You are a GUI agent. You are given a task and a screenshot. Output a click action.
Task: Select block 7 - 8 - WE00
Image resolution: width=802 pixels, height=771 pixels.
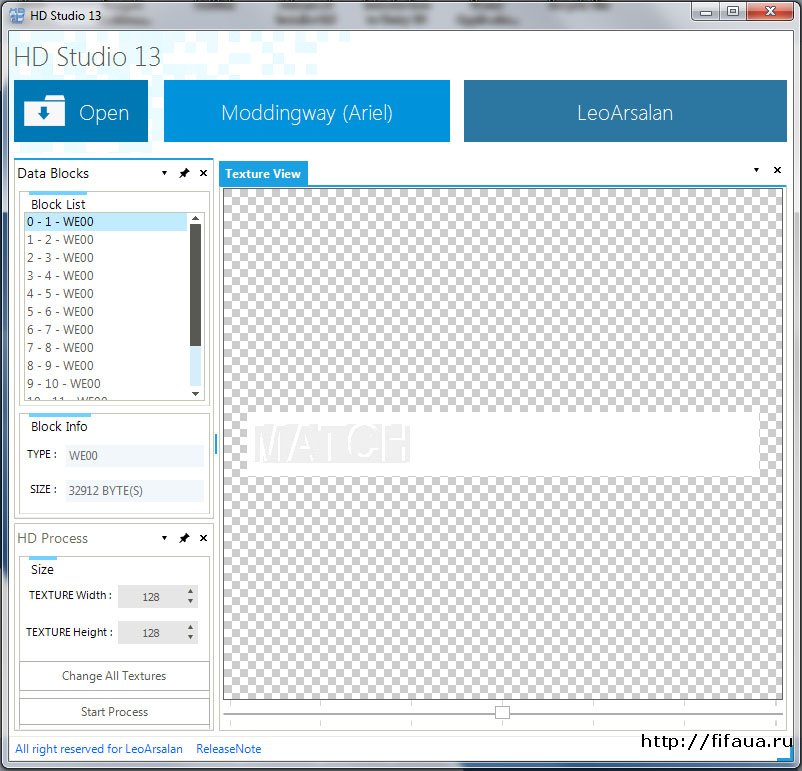coord(60,348)
